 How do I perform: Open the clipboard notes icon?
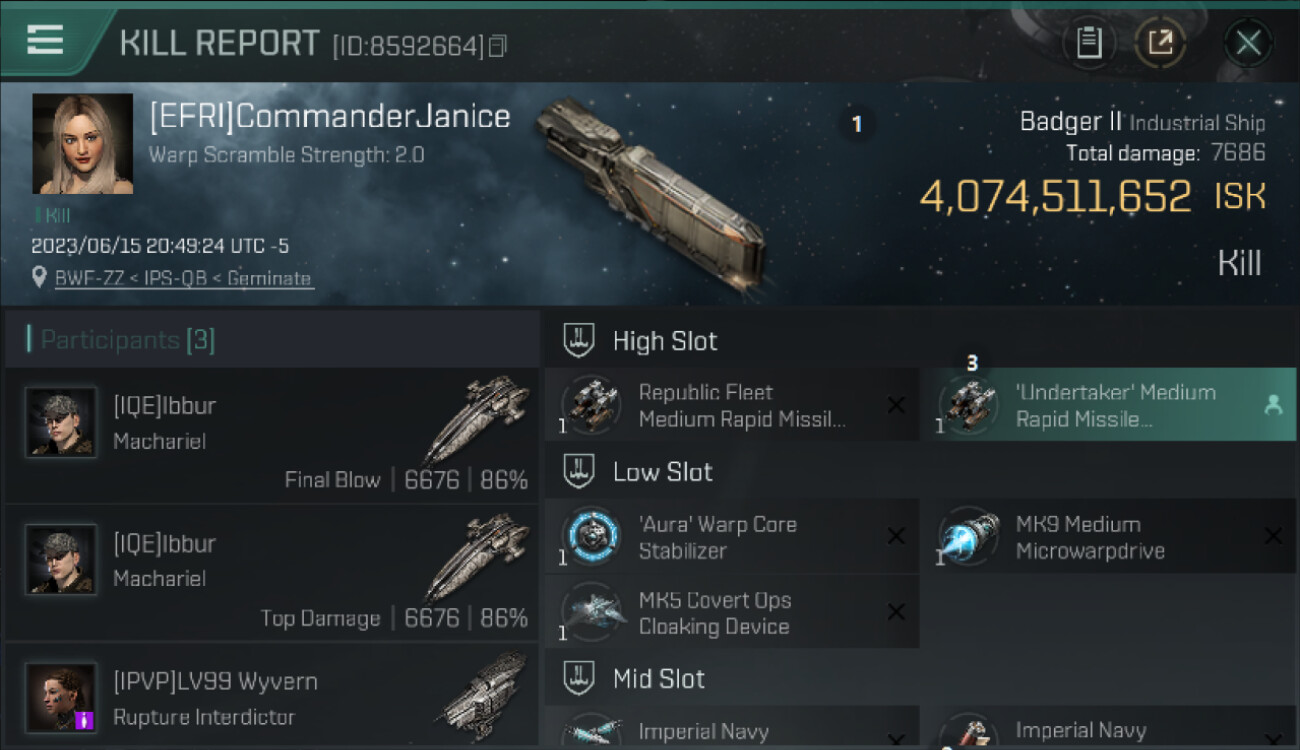click(x=1089, y=43)
